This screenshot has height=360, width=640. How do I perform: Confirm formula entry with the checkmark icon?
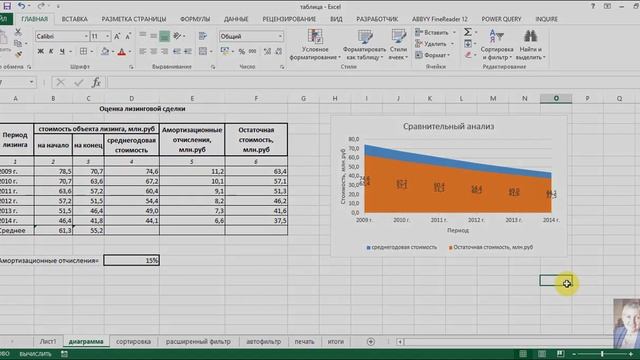[x=78, y=83]
